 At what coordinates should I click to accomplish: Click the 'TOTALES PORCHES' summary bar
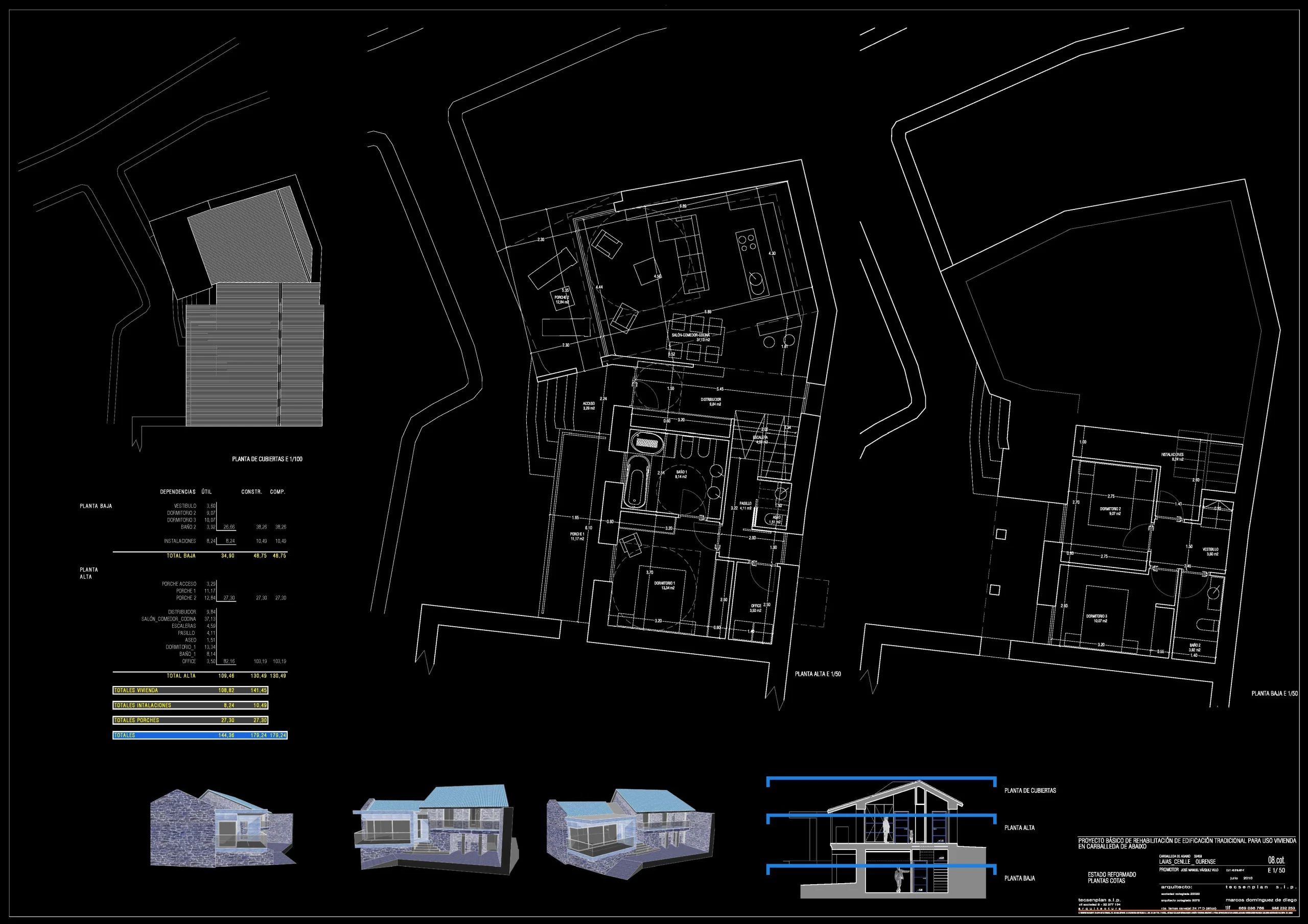tap(190, 720)
